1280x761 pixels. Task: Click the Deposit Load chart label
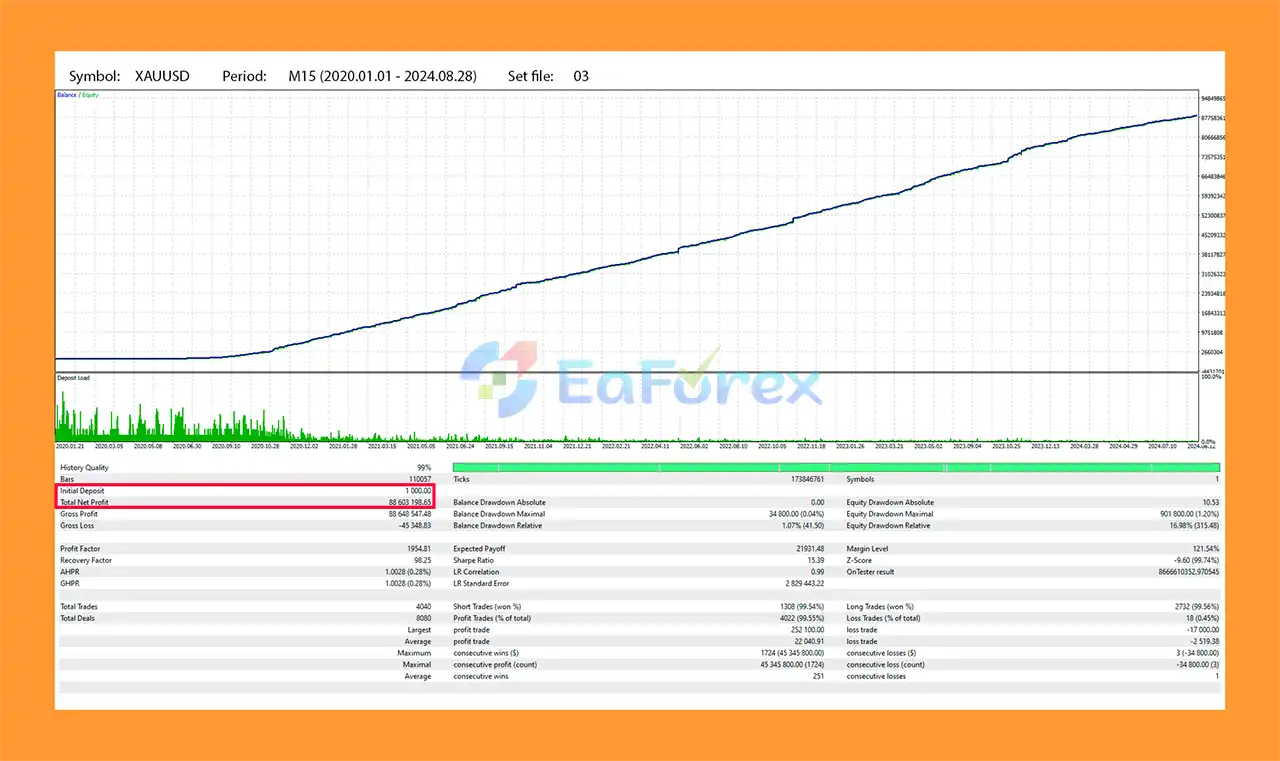point(72,378)
